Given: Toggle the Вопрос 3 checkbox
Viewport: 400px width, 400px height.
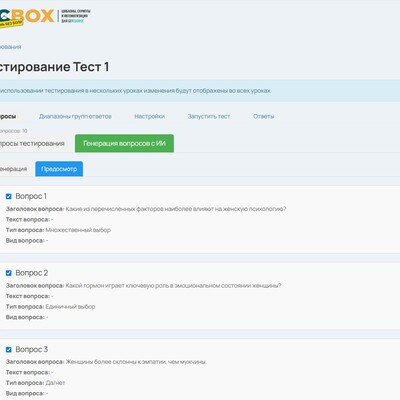Looking at the screenshot, I should (9, 350).
